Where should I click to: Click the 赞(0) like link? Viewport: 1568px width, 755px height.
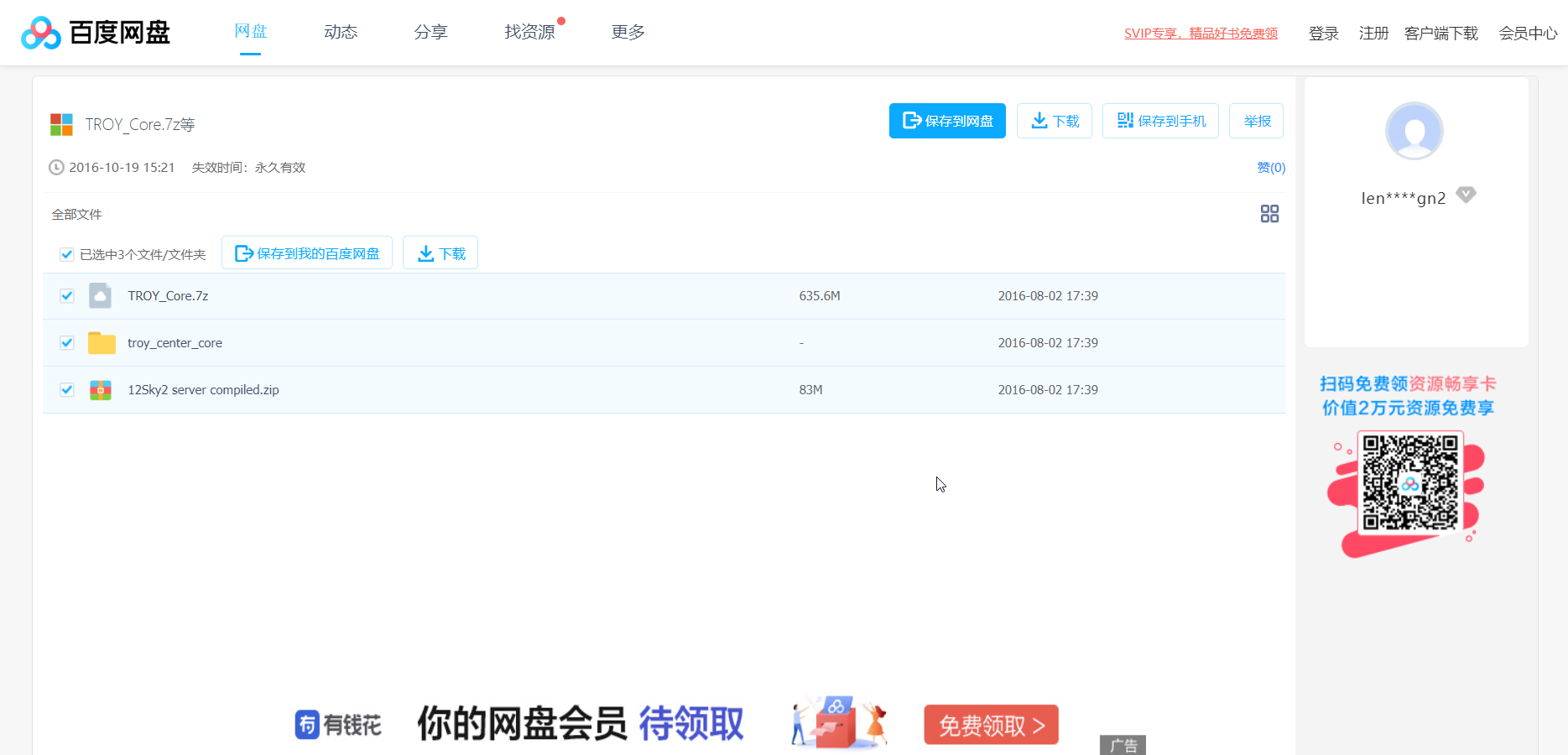click(x=1271, y=168)
